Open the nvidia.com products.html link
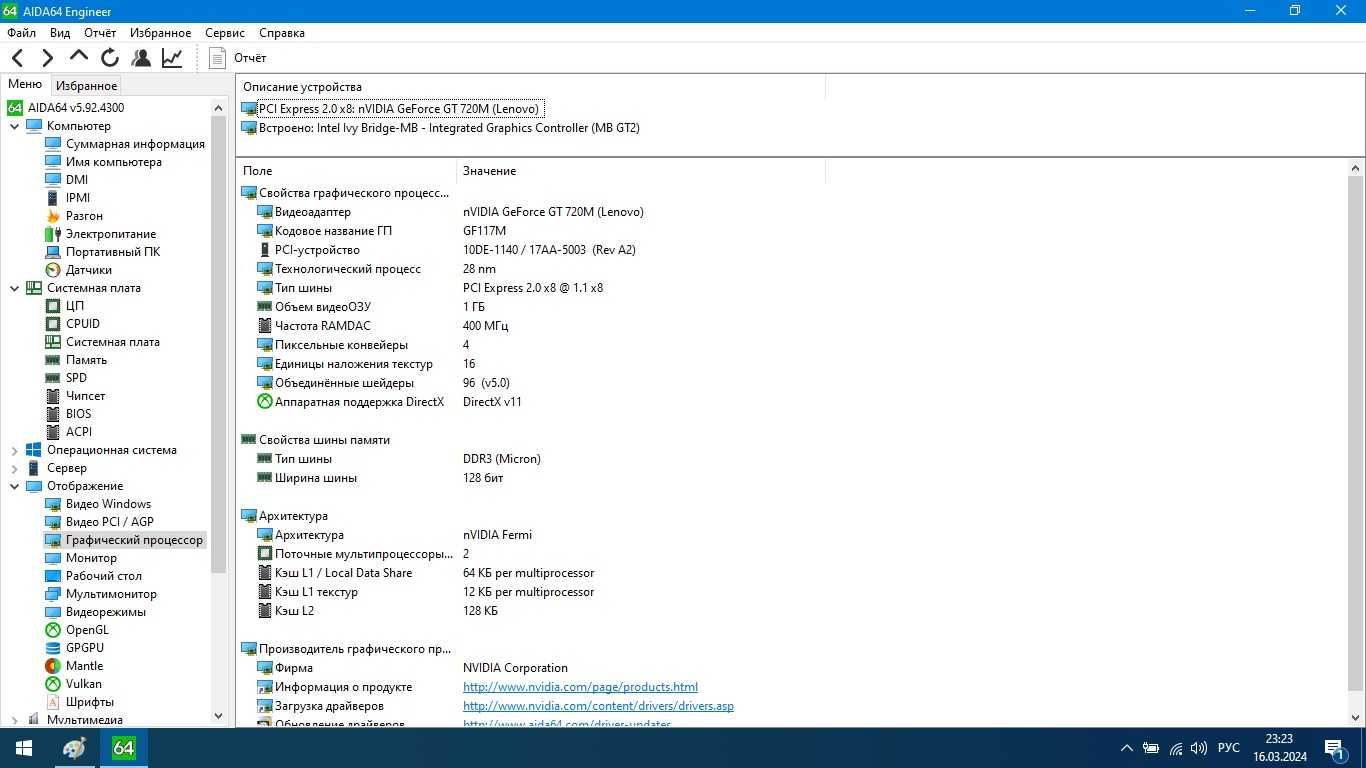The image size is (1366, 768). pyautogui.click(x=580, y=687)
